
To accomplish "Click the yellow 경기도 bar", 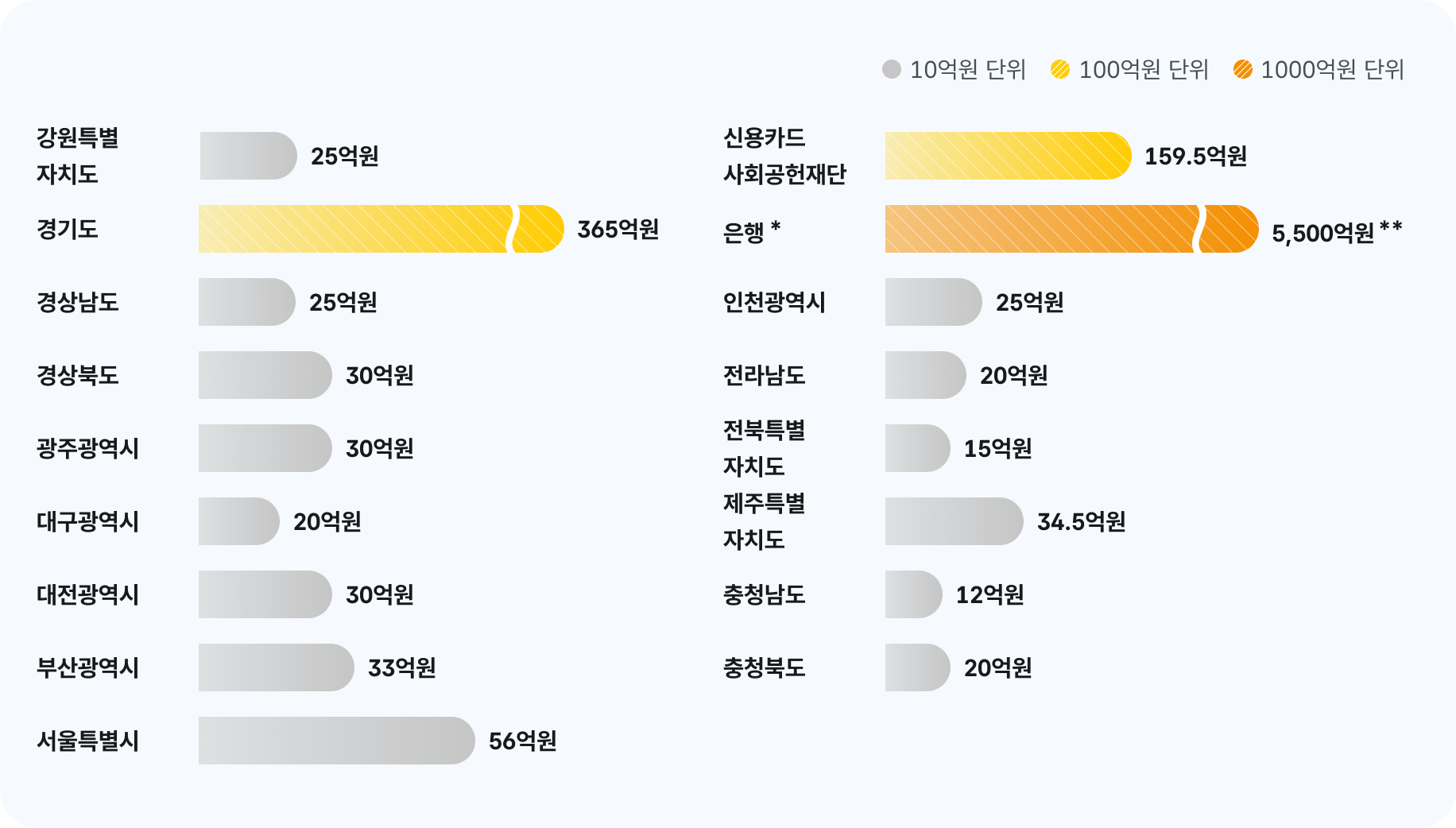I will [380, 229].
